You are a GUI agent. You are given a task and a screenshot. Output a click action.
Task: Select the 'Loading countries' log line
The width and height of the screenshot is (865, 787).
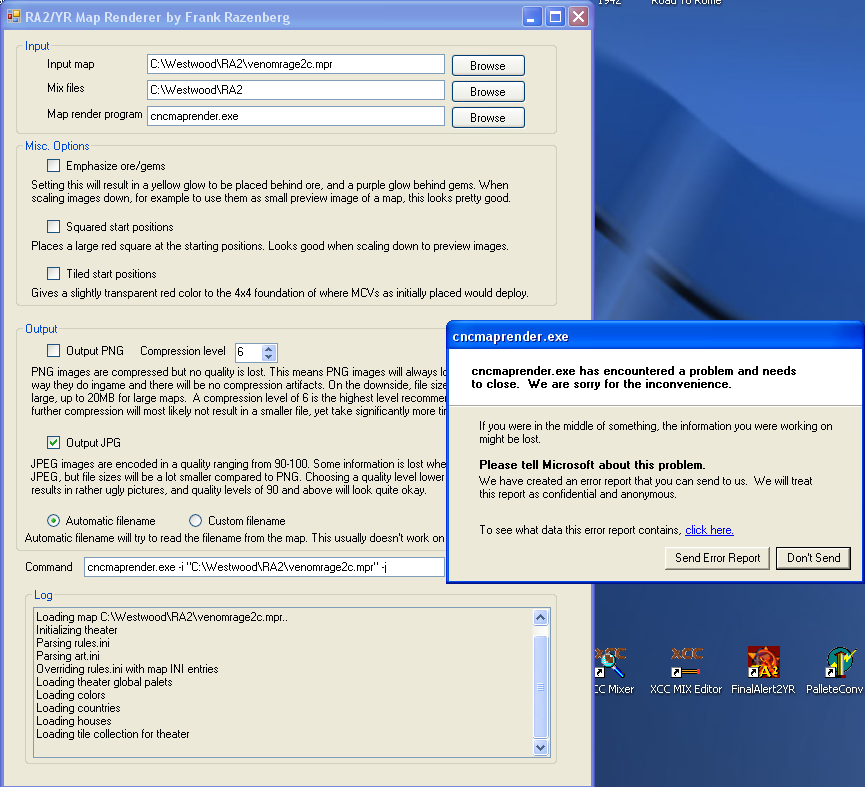coord(78,708)
